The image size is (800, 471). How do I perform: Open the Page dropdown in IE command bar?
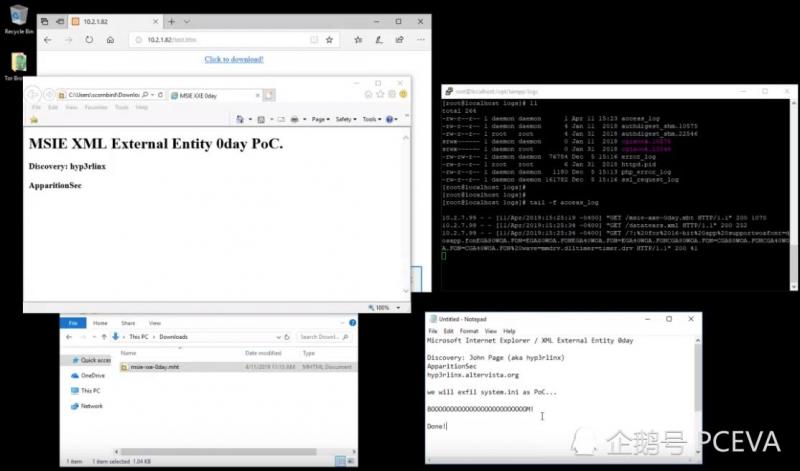pos(320,119)
